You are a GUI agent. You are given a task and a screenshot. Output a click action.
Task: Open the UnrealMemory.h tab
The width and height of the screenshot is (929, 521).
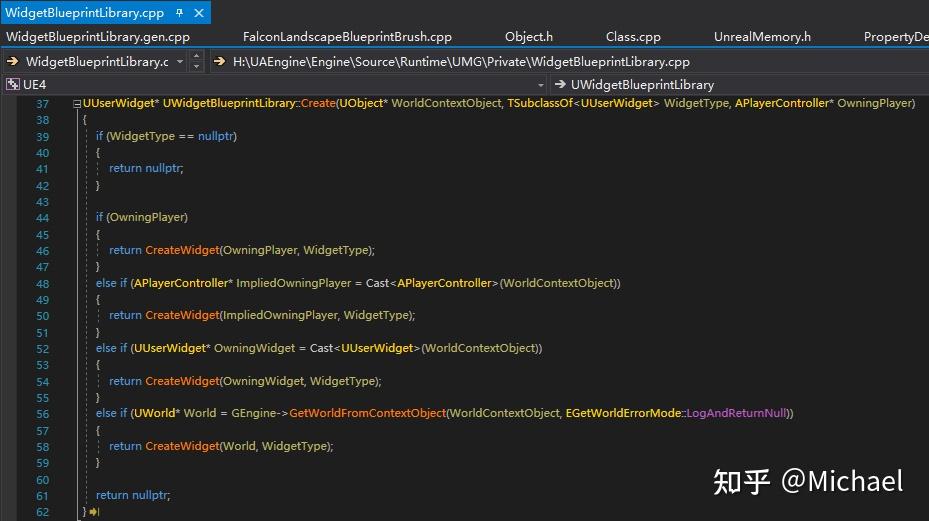tap(762, 37)
